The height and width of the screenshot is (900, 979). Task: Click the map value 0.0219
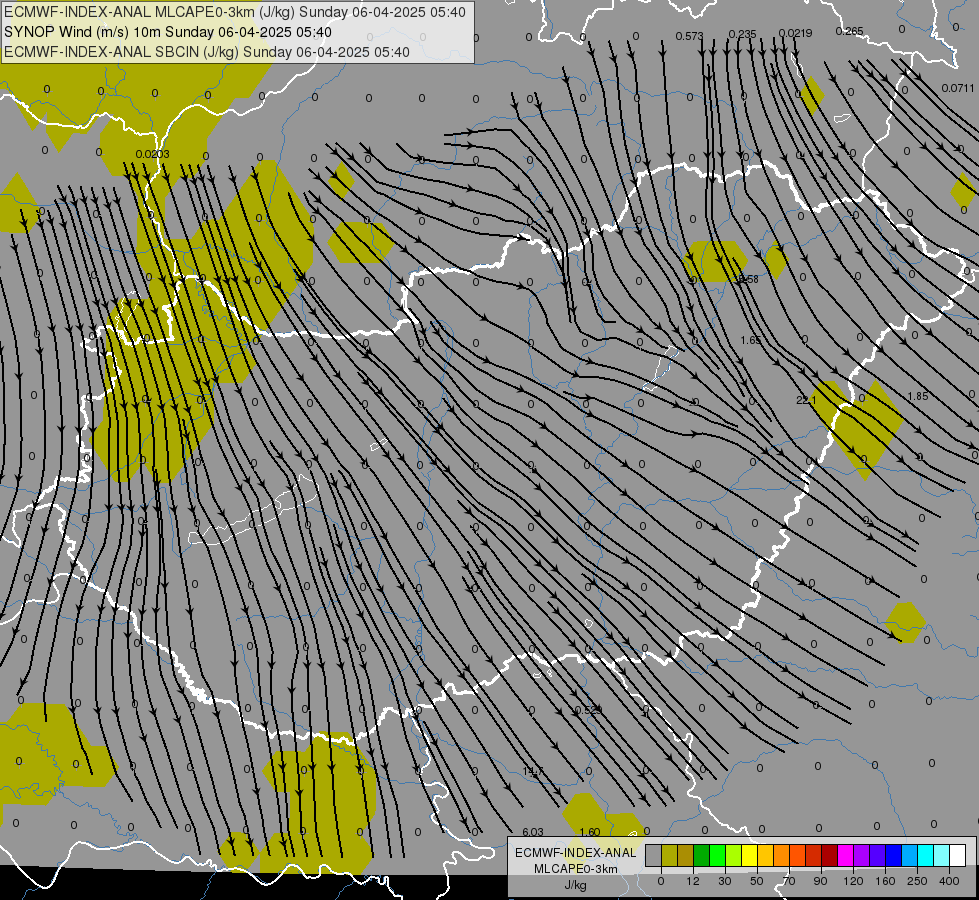(x=795, y=33)
